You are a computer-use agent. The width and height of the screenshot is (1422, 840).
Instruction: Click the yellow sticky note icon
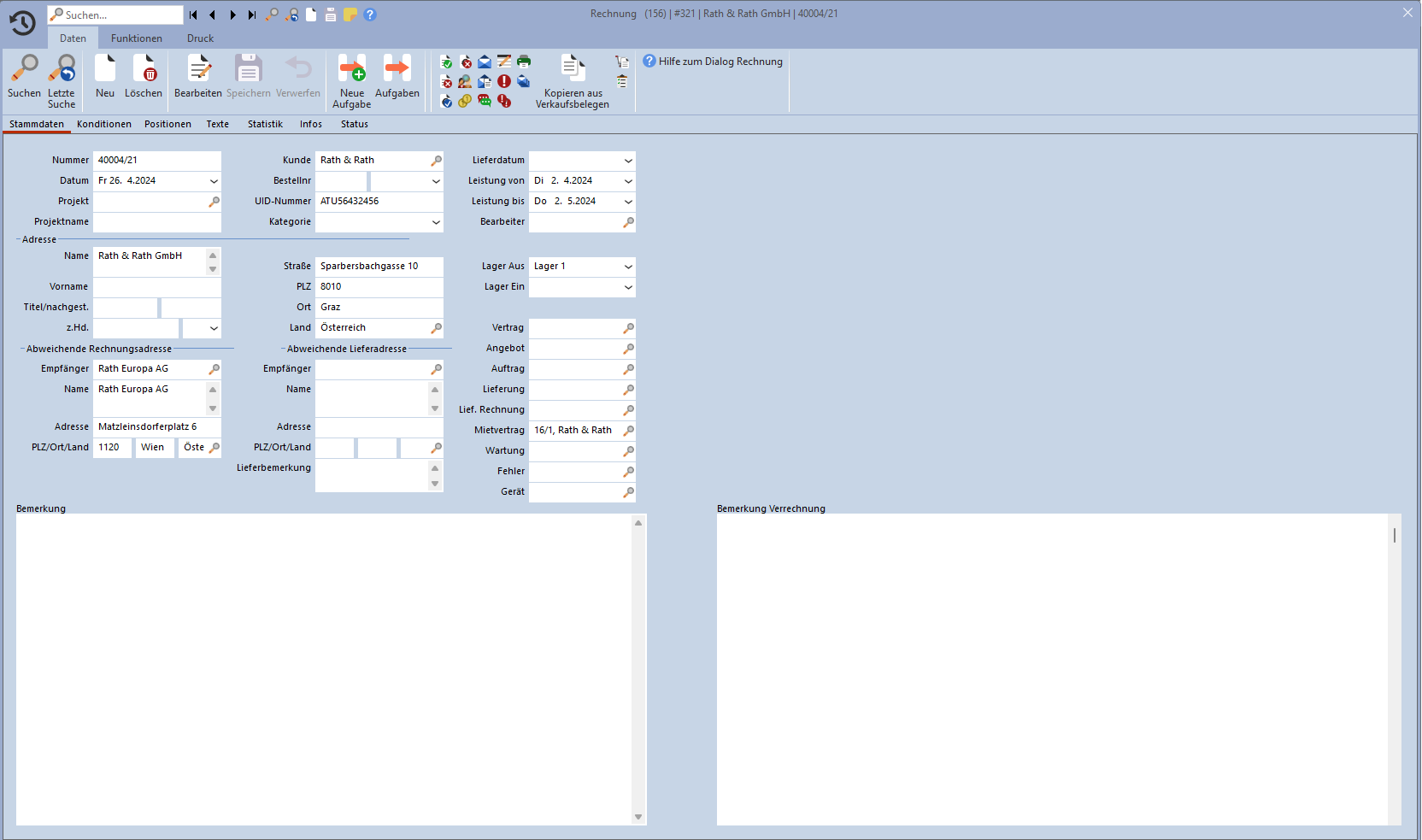tap(350, 15)
